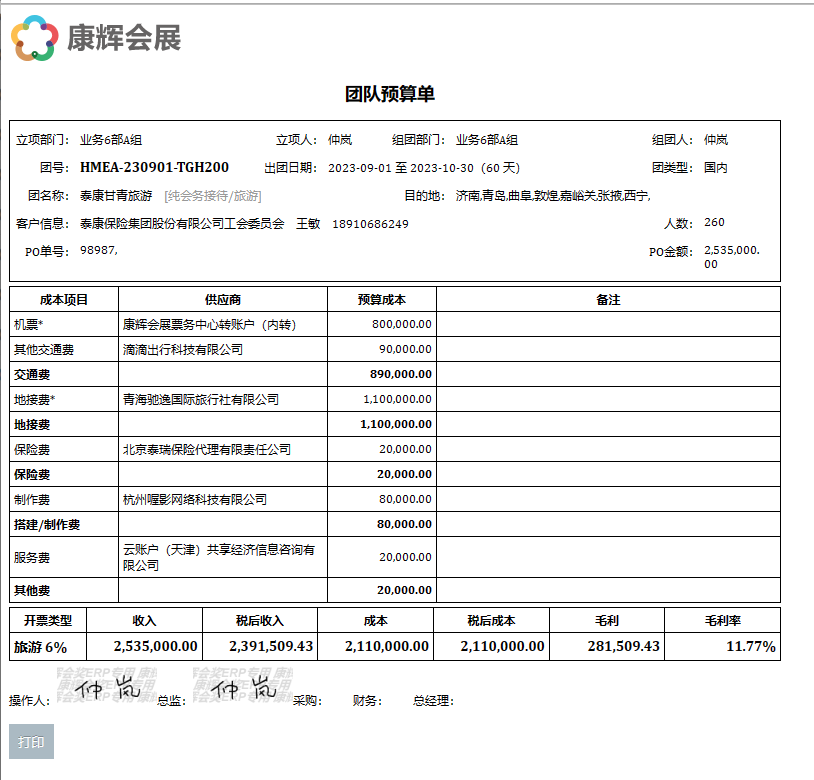Click the 康辉会展 flower logo icon
This screenshot has width=814, height=780.
point(35,38)
